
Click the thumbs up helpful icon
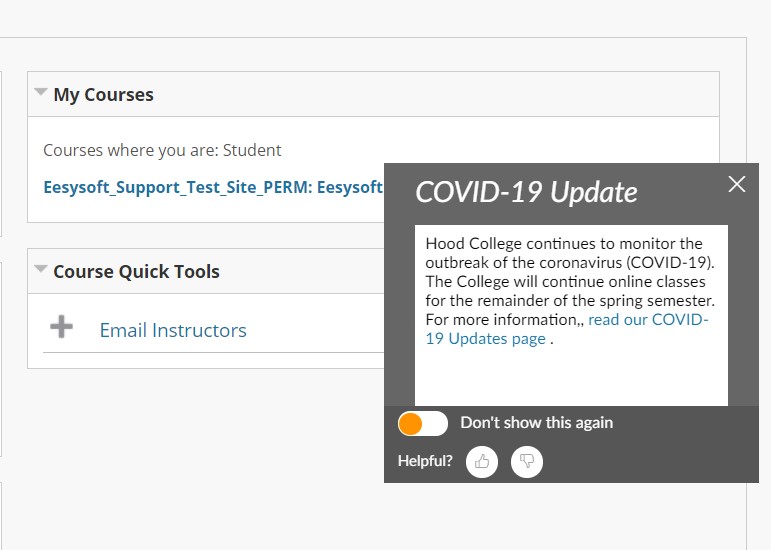pyautogui.click(x=482, y=461)
